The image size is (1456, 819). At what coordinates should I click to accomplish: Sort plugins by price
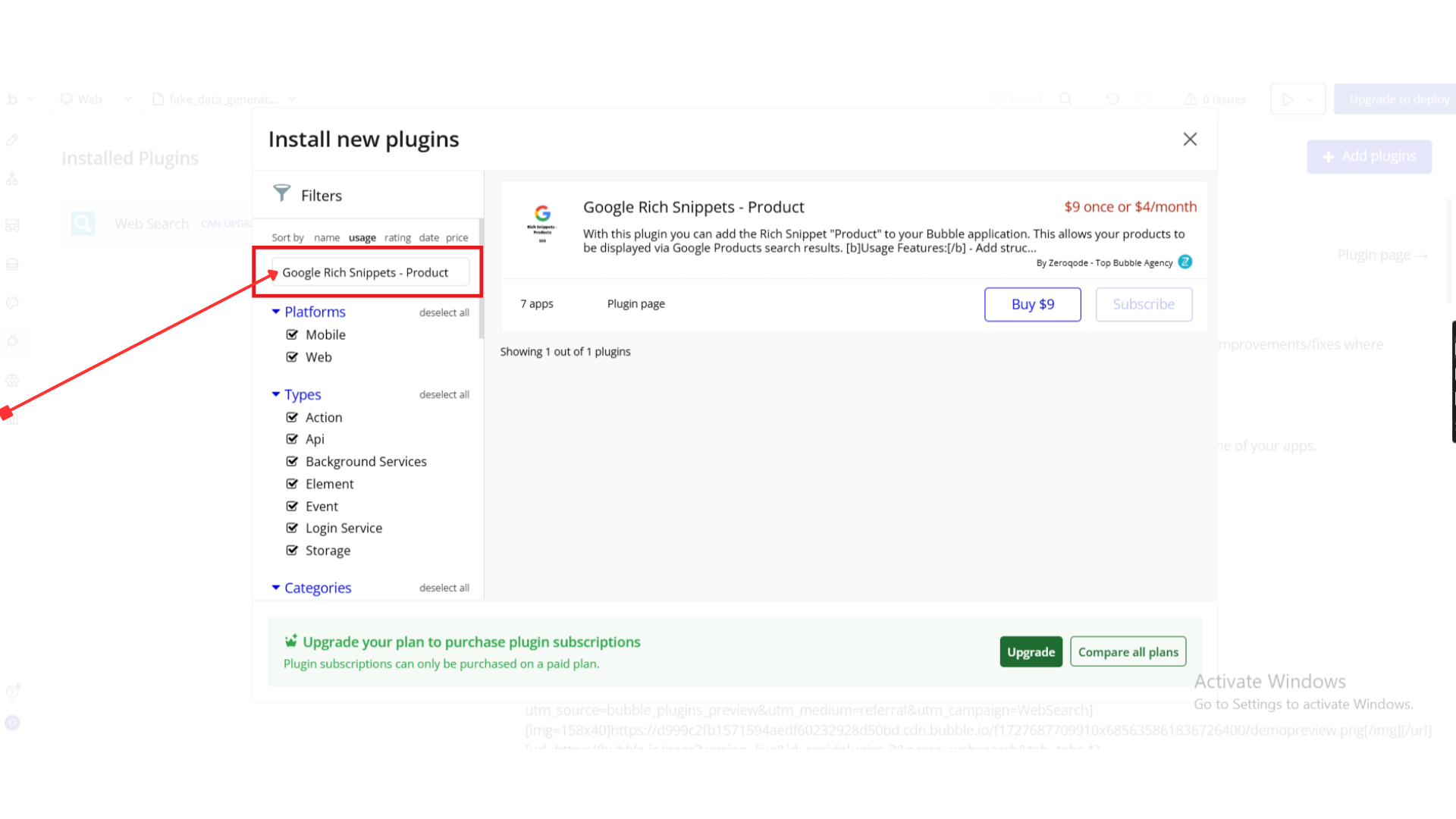point(457,237)
